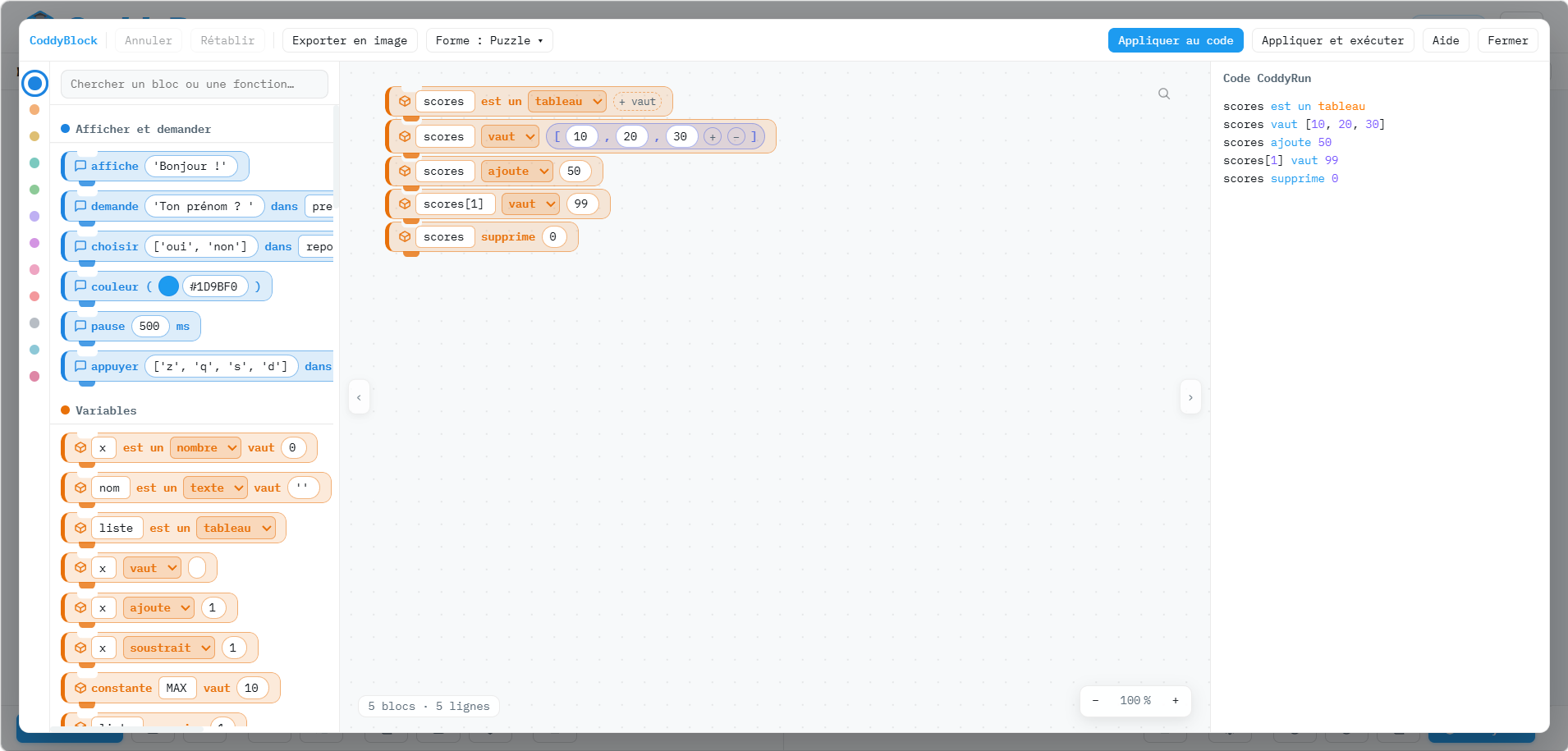
Task: Click the Annuler toolbar item
Action: (x=149, y=40)
